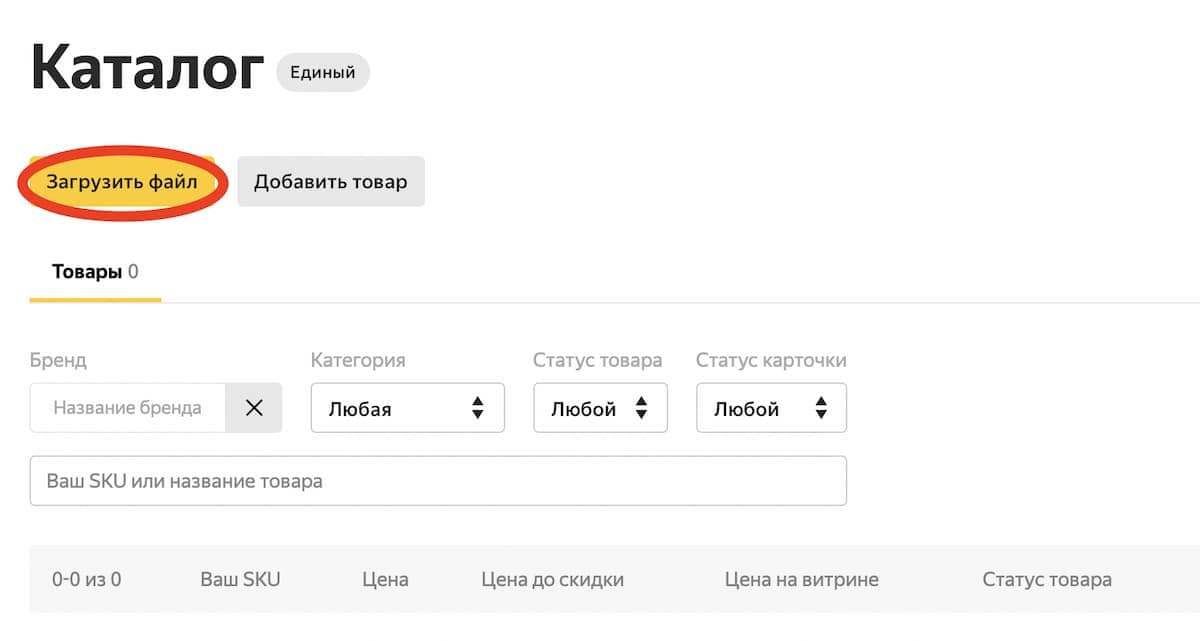This screenshot has height=641, width=1200.
Task: Click the Название бренда input field
Action: 130,407
